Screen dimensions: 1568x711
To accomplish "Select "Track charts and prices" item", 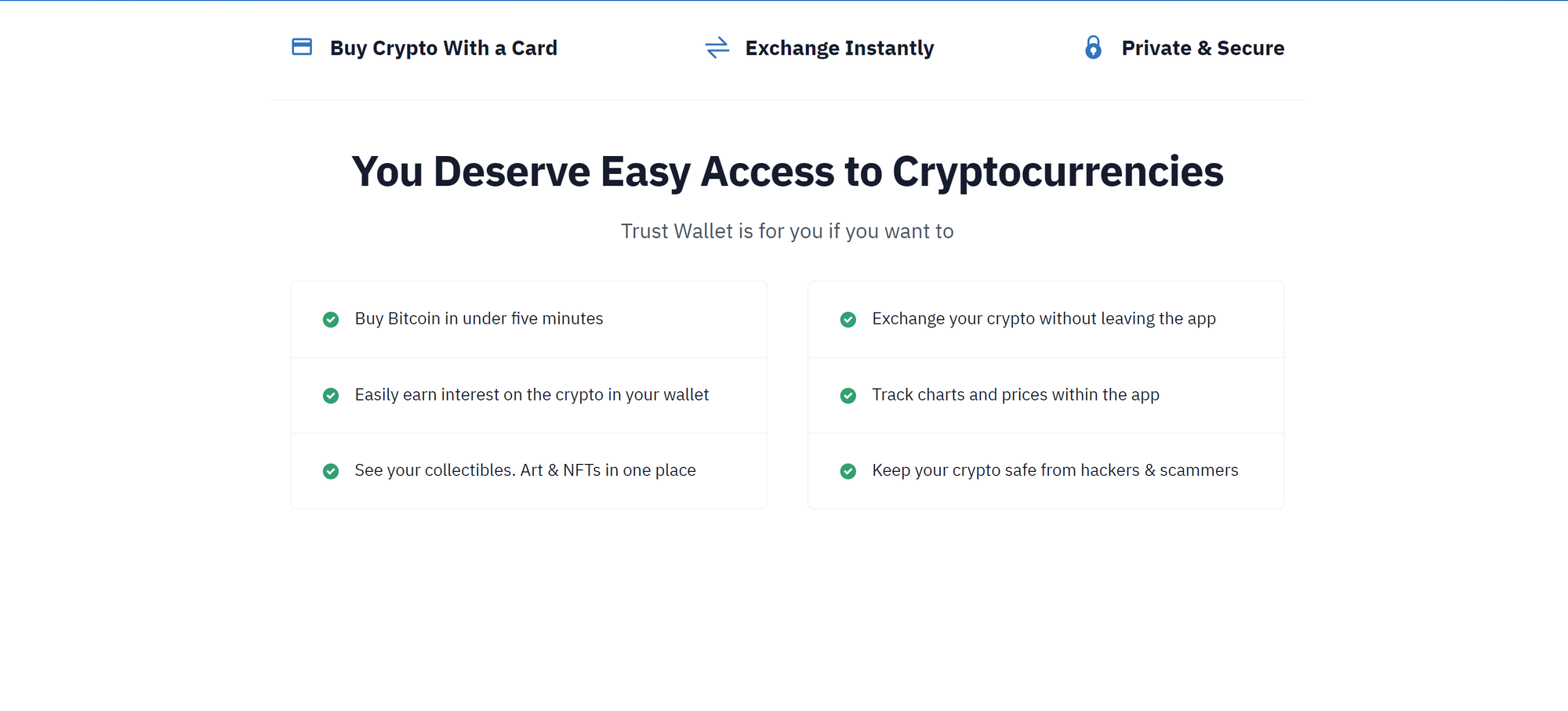I will [x=1015, y=395].
